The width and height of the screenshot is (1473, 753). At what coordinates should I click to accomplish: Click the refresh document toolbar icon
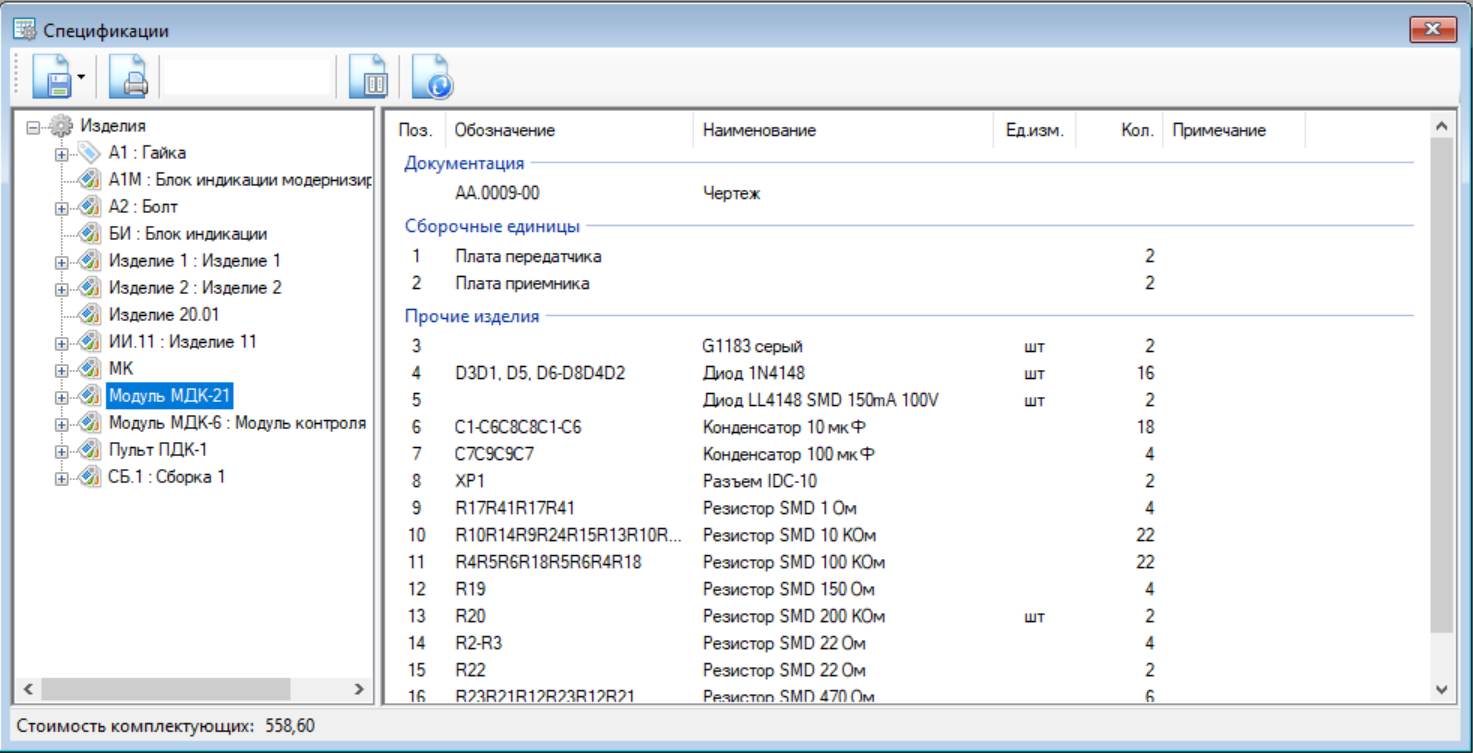[x=432, y=77]
